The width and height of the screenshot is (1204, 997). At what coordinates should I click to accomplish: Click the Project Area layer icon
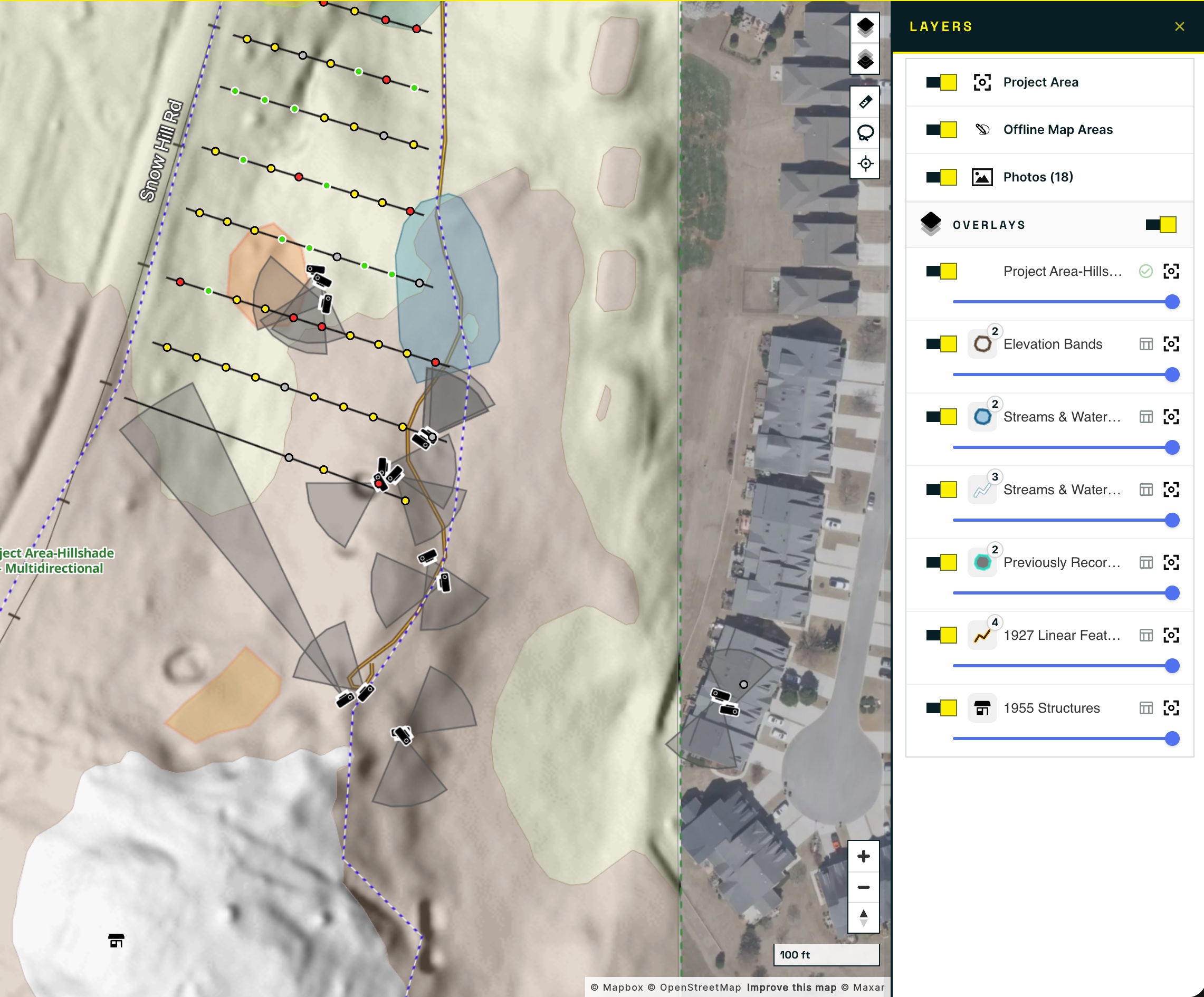(982, 82)
